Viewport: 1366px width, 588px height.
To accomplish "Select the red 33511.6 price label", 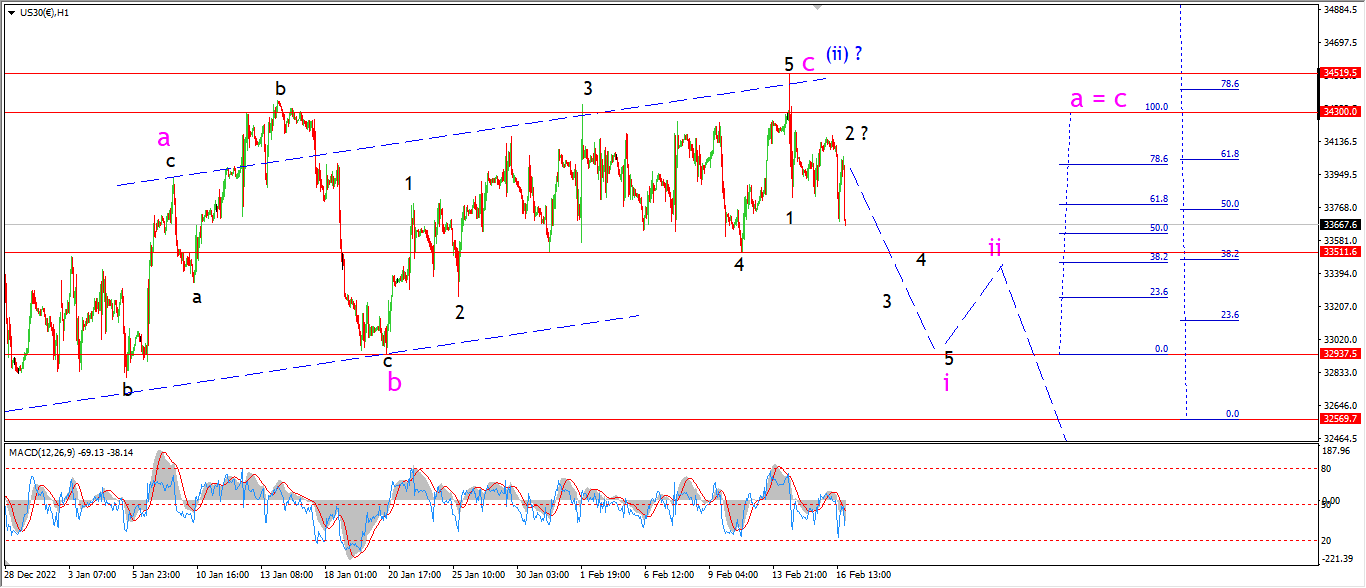I will 1340,252.
